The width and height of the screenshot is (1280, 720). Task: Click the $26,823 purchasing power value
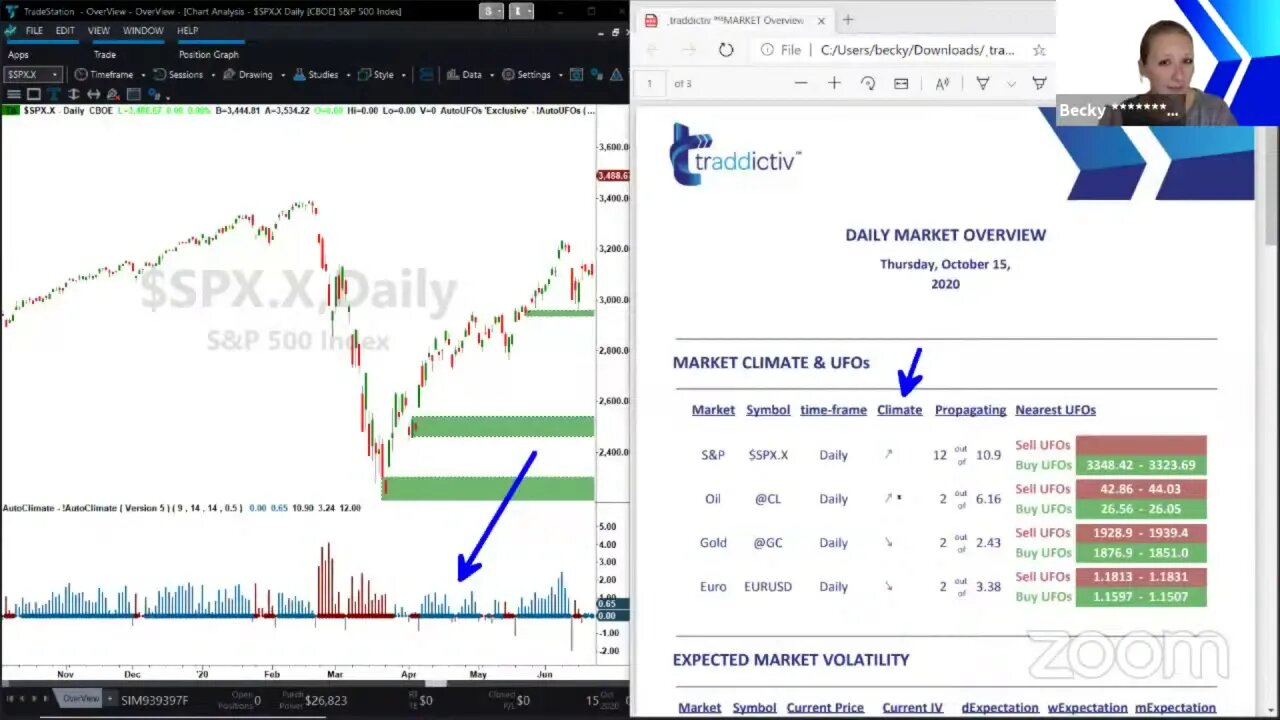coord(325,700)
